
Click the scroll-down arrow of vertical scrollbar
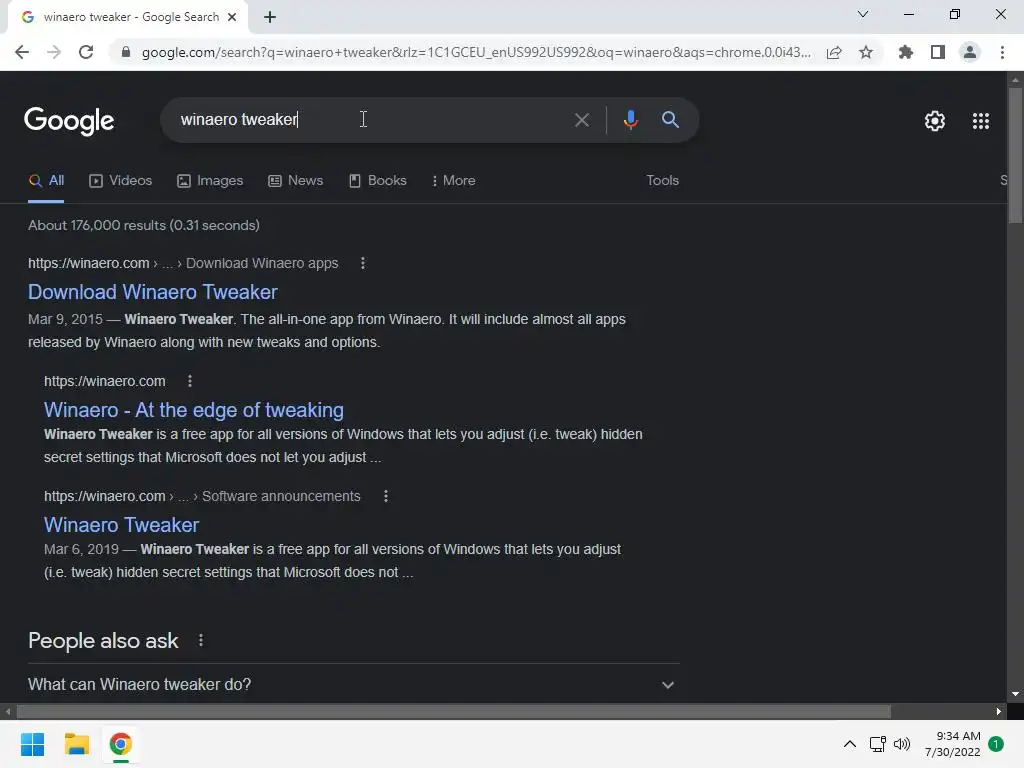point(1015,694)
